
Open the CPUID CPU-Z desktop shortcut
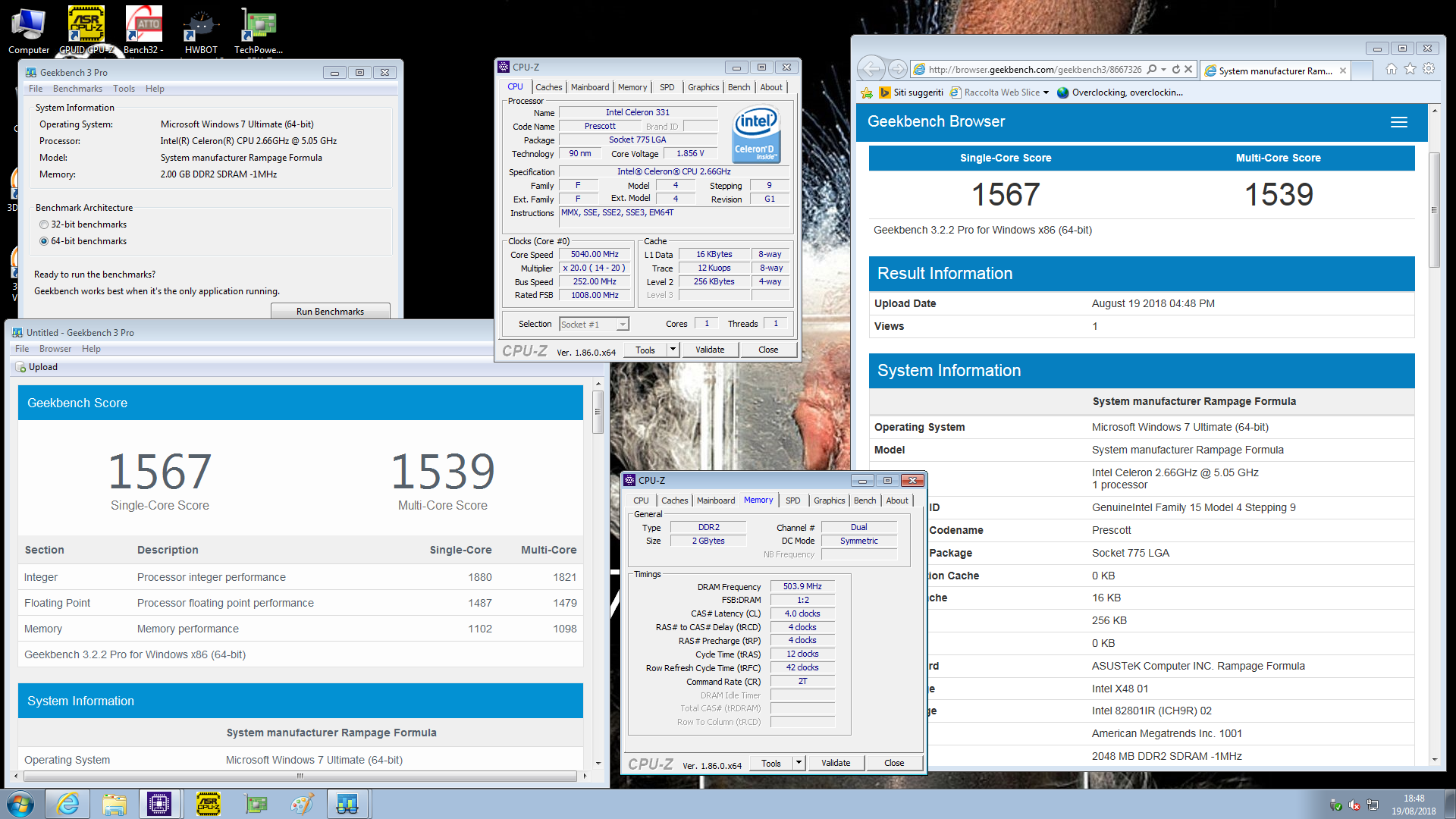click(86, 30)
